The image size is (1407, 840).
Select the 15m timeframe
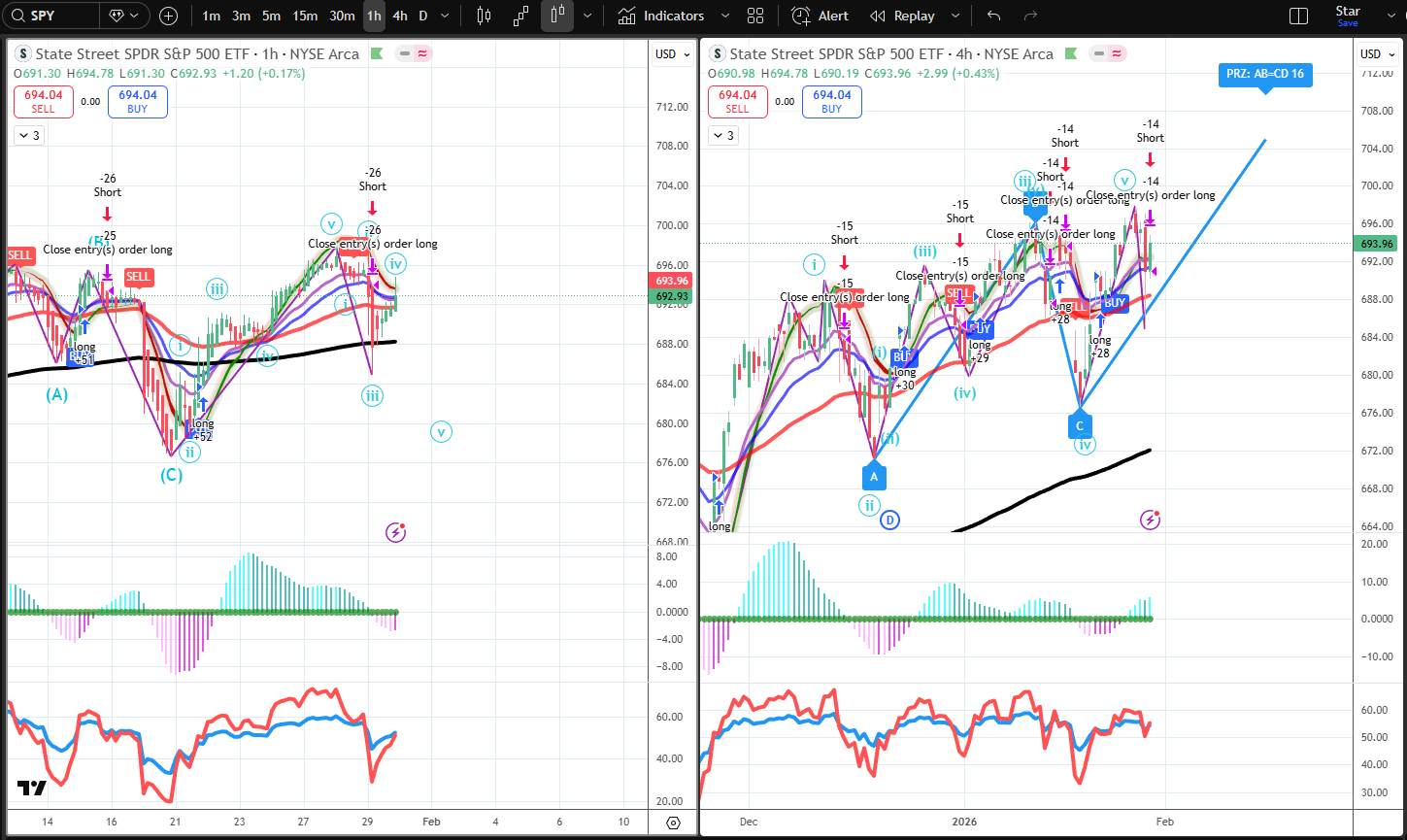click(305, 16)
